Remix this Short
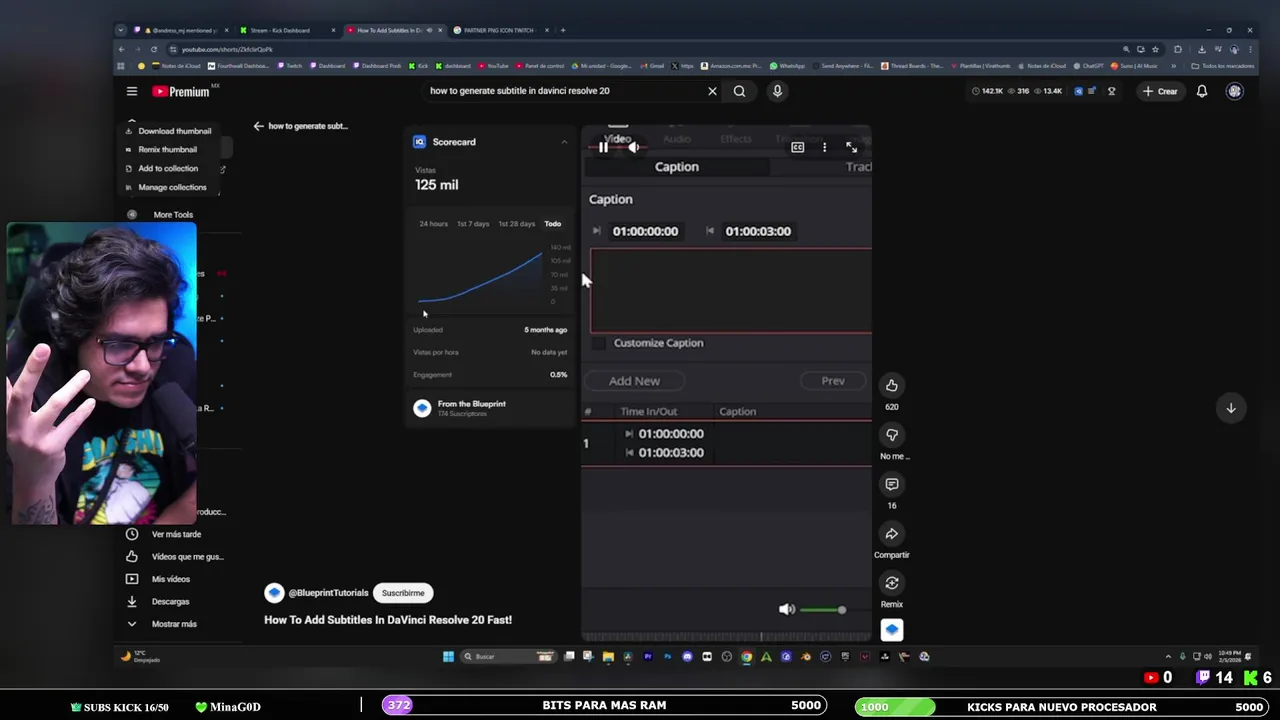This screenshot has height=720, width=1280. click(891, 583)
